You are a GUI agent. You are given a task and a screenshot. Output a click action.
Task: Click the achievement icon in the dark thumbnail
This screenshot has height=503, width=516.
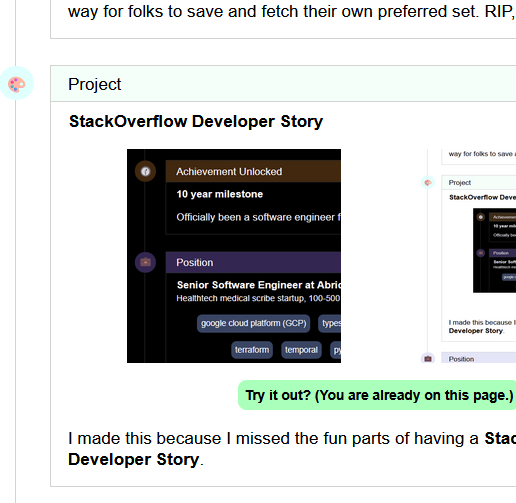(145, 171)
